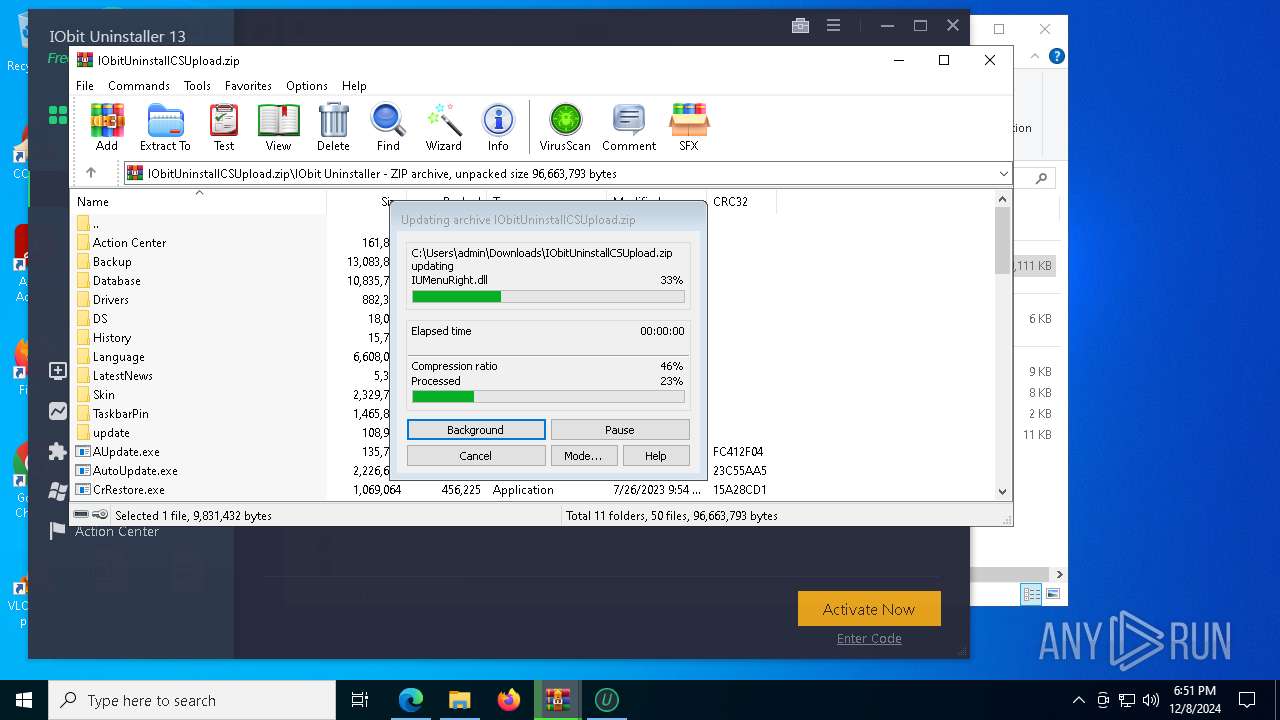The image size is (1280, 720).
Task: Click Help button in progress dialog
Action: point(655,455)
